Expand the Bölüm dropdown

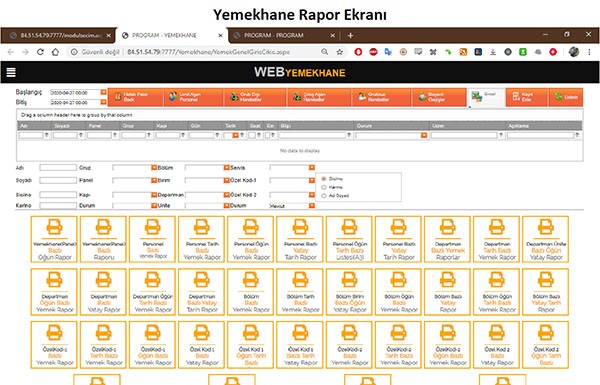coord(227,168)
